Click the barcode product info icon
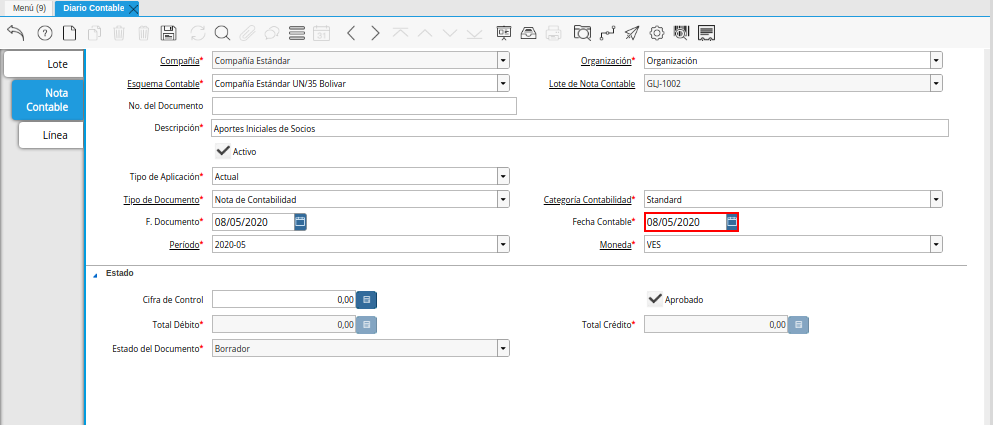This screenshot has height=425, width=993. click(681, 33)
